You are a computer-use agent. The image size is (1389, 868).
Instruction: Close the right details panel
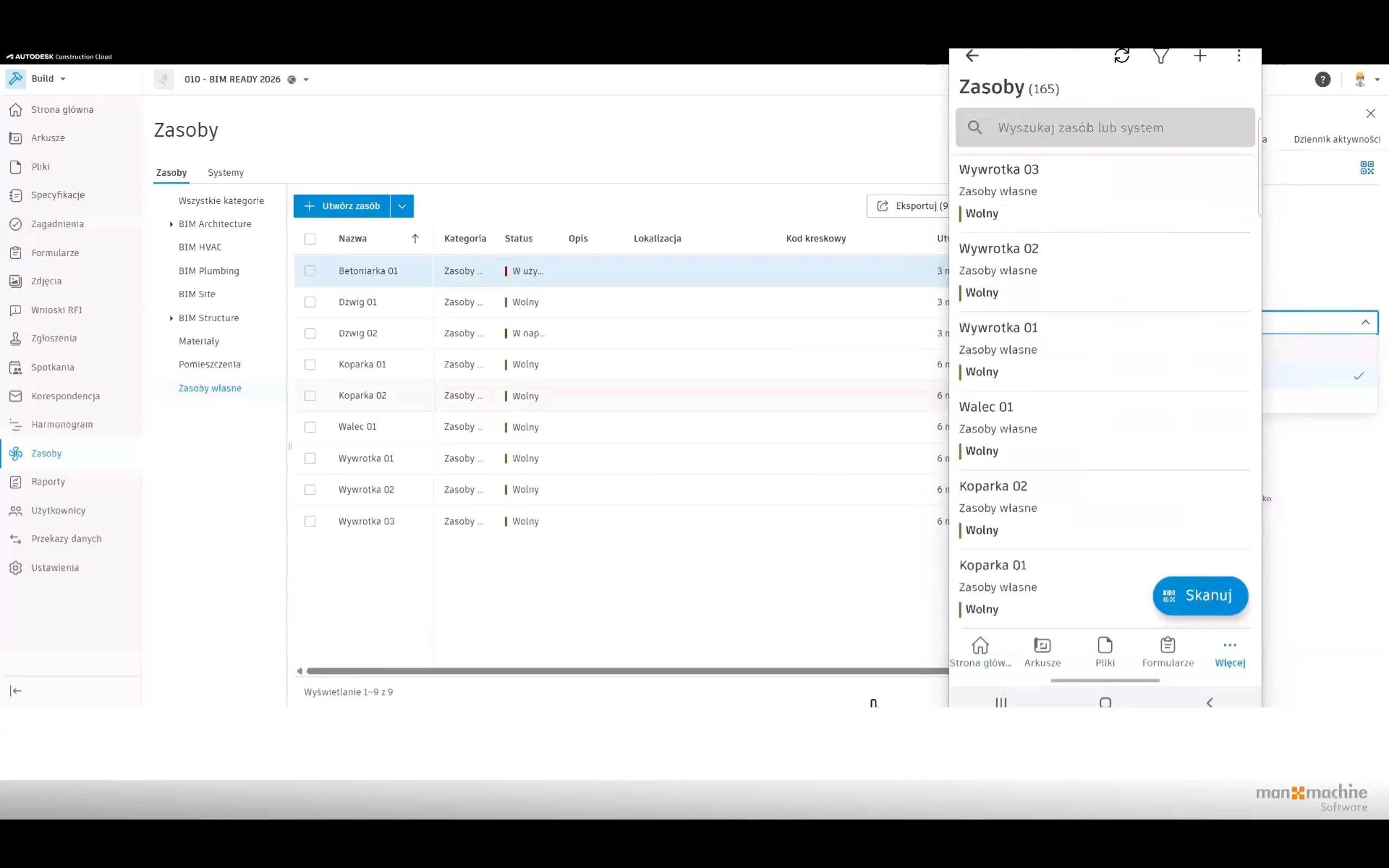[1371, 114]
